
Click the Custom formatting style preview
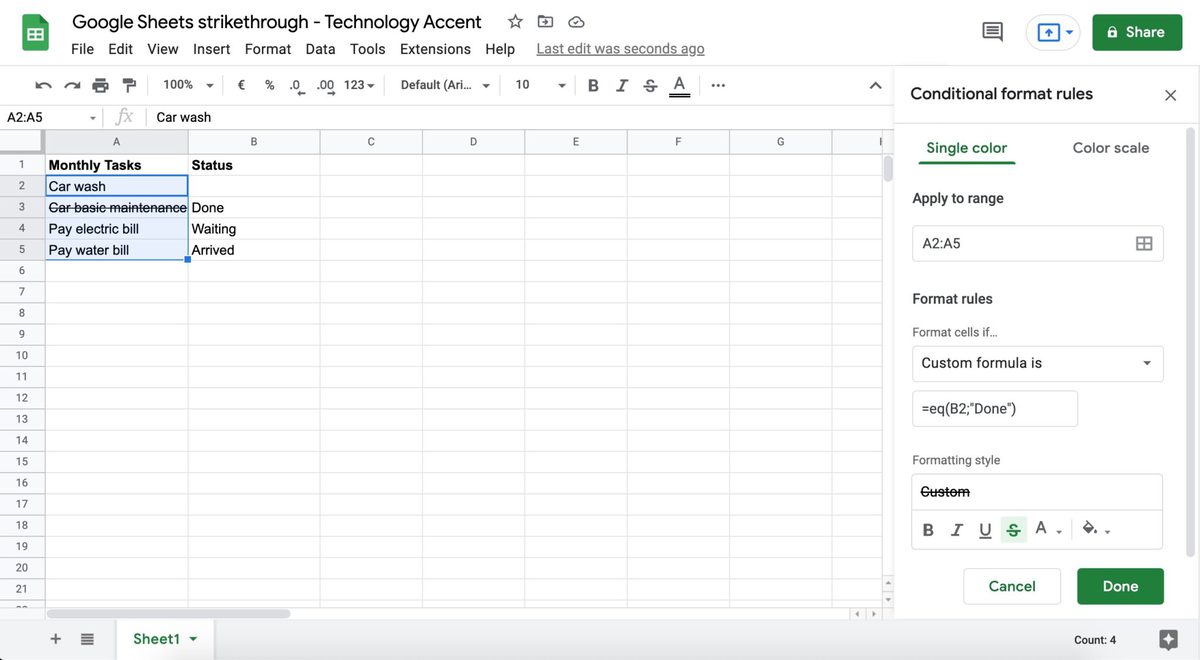(x=1037, y=492)
